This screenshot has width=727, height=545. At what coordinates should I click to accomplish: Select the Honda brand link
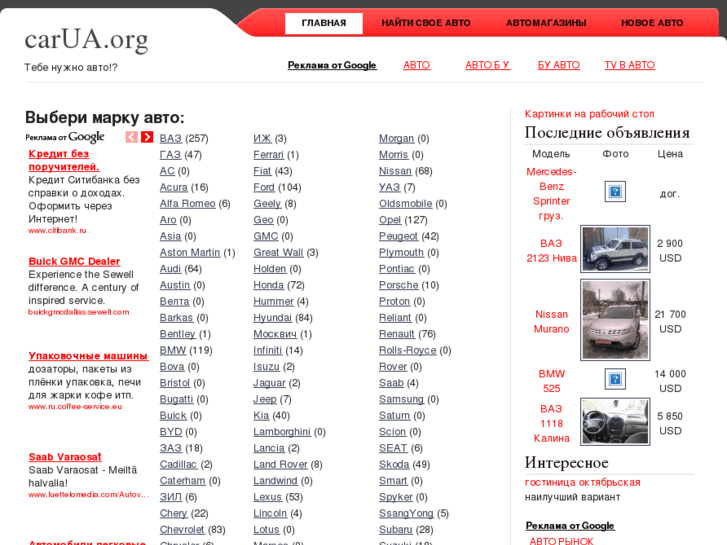(x=268, y=285)
